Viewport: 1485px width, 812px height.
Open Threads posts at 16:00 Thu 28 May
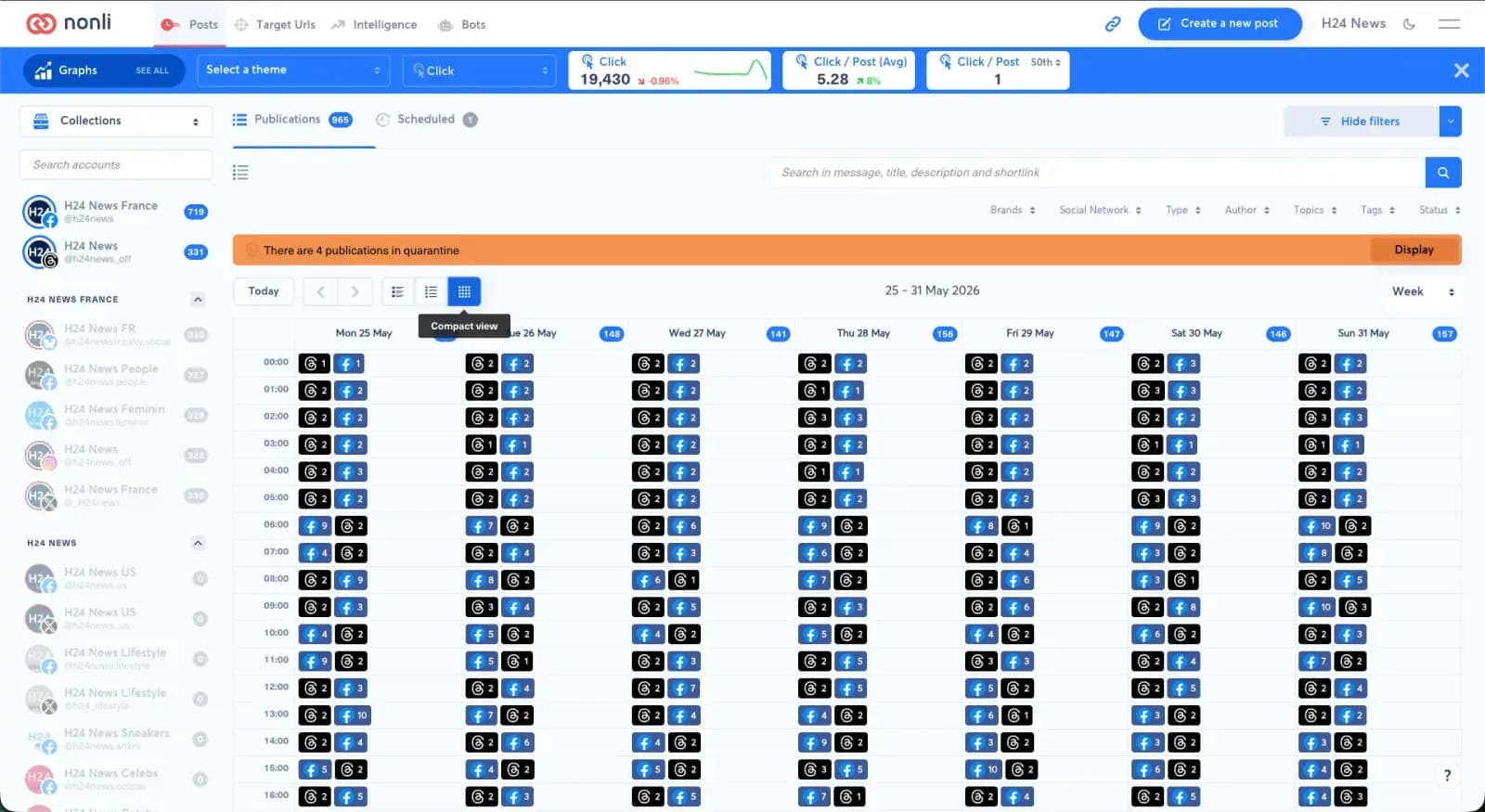coord(849,796)
